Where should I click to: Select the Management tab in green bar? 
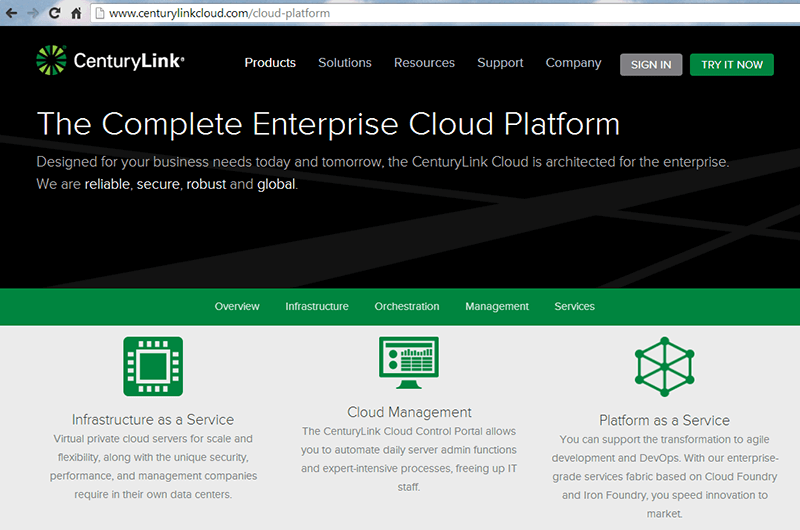(x=497, y=307)
